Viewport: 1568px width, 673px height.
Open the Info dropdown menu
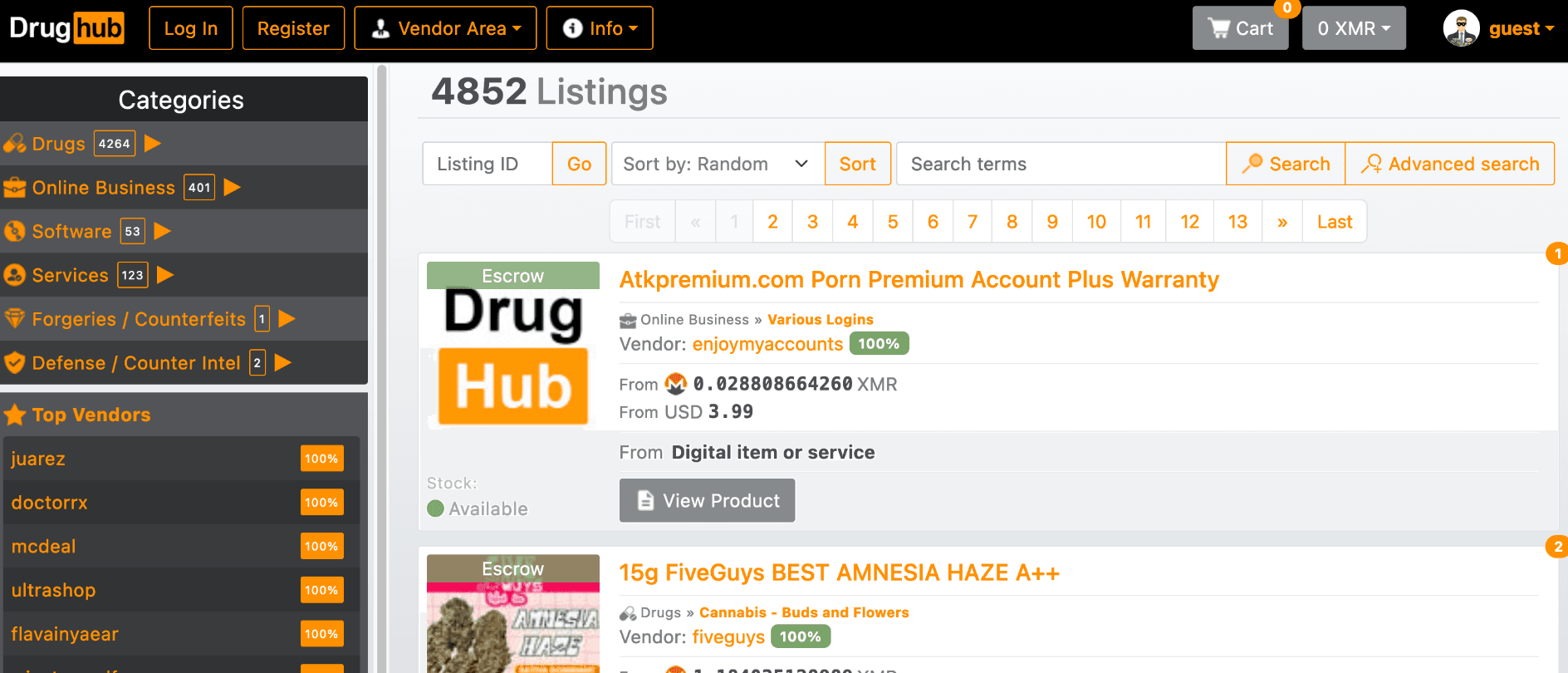600,28
